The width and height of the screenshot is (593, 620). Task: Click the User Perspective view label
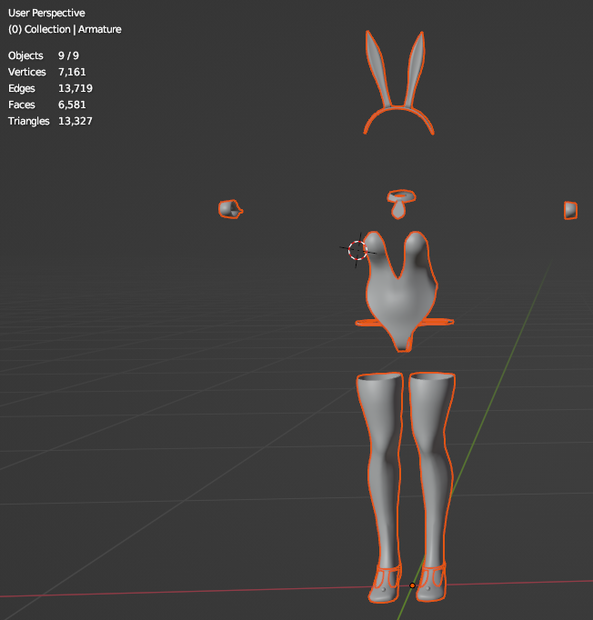pos(47,13)
